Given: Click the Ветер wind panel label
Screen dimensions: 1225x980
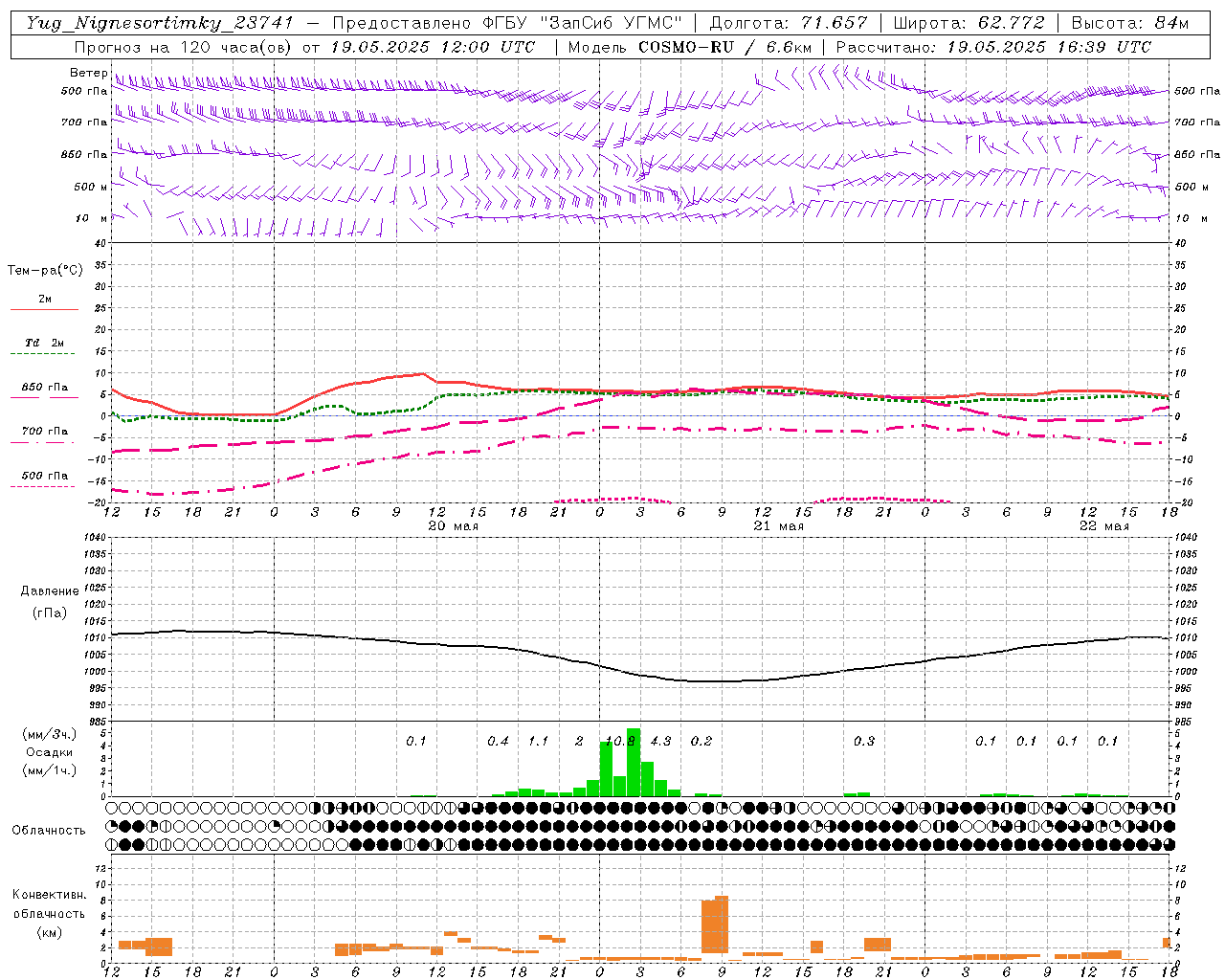Looking at the screenshot, I should (88, 73).
